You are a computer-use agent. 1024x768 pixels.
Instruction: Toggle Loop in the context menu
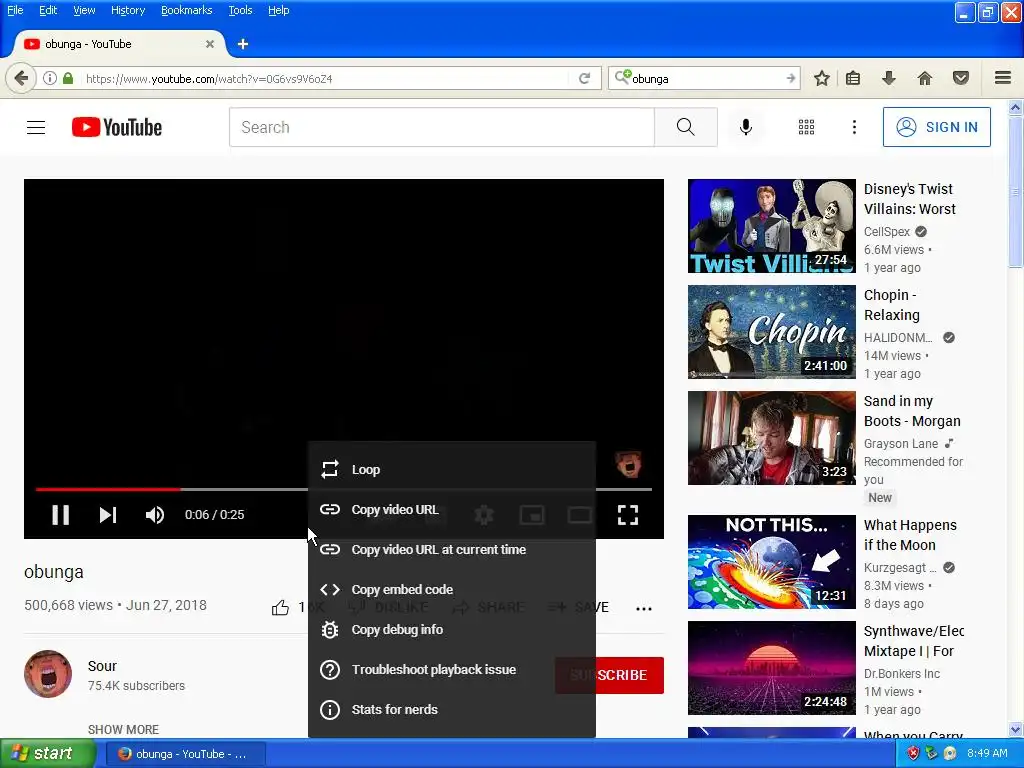click(452, 470)
